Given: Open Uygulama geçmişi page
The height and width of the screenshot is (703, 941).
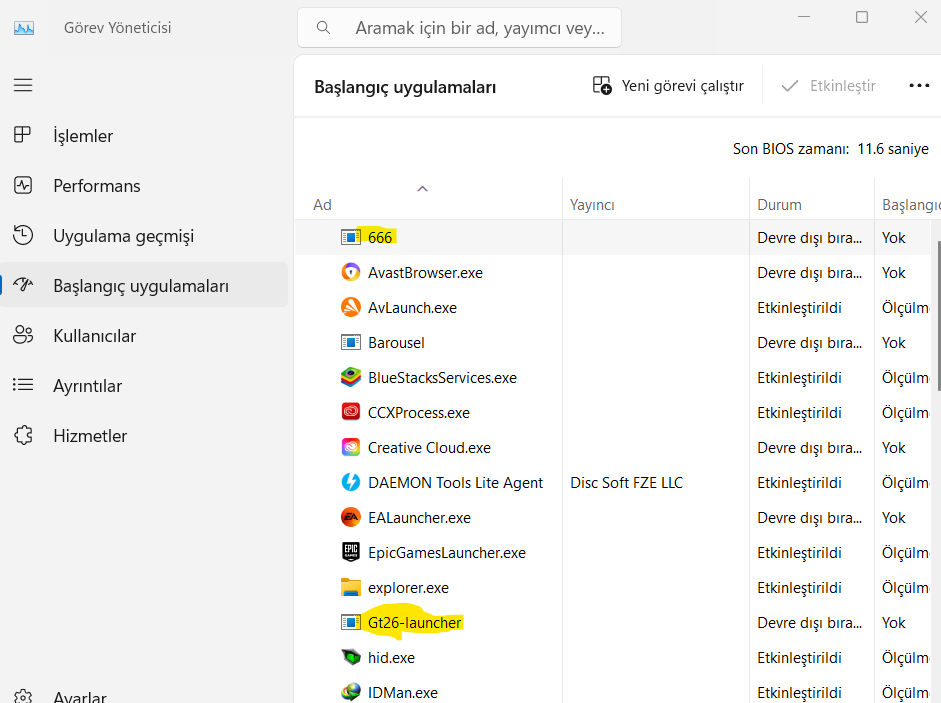Looking at the screenshot, I should click(144, 236).
